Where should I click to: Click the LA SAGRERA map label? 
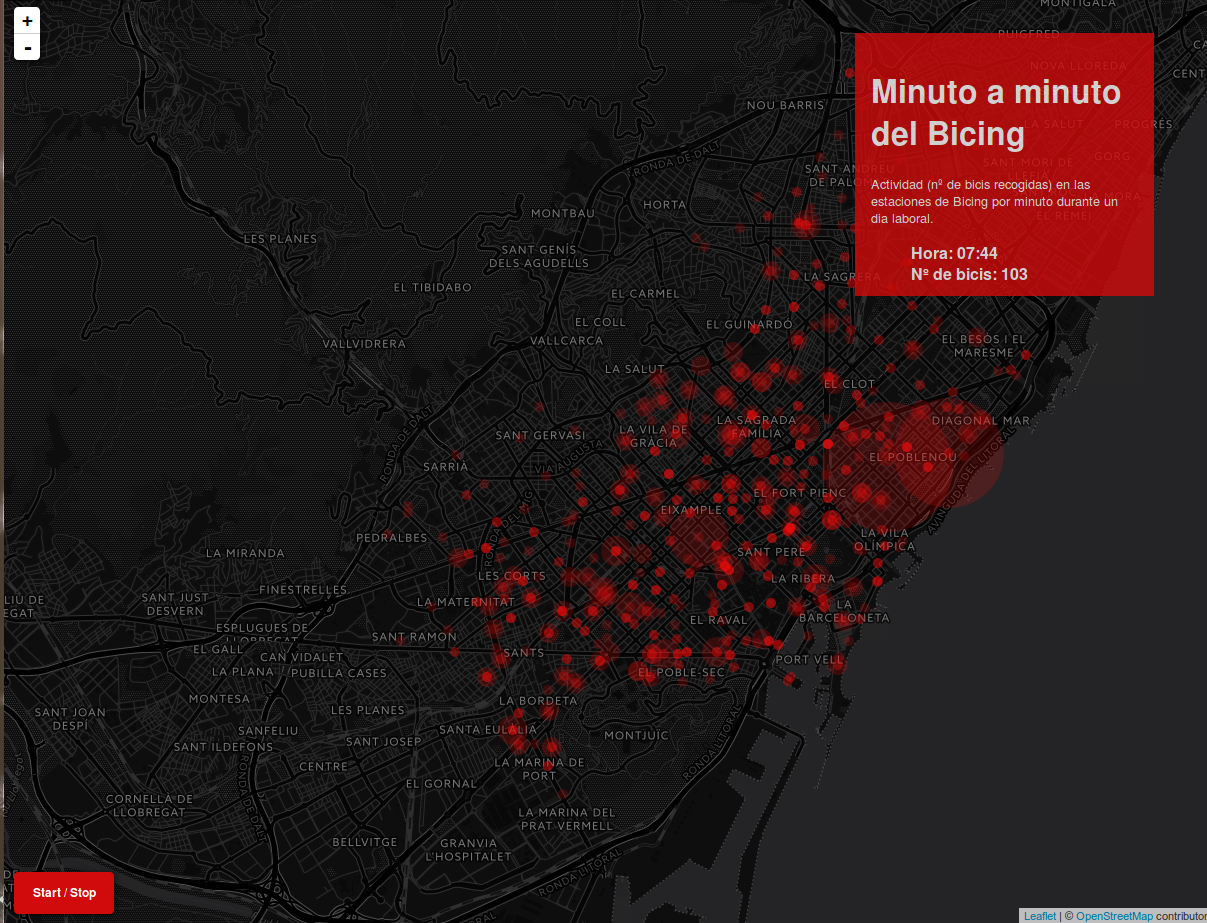842,277
